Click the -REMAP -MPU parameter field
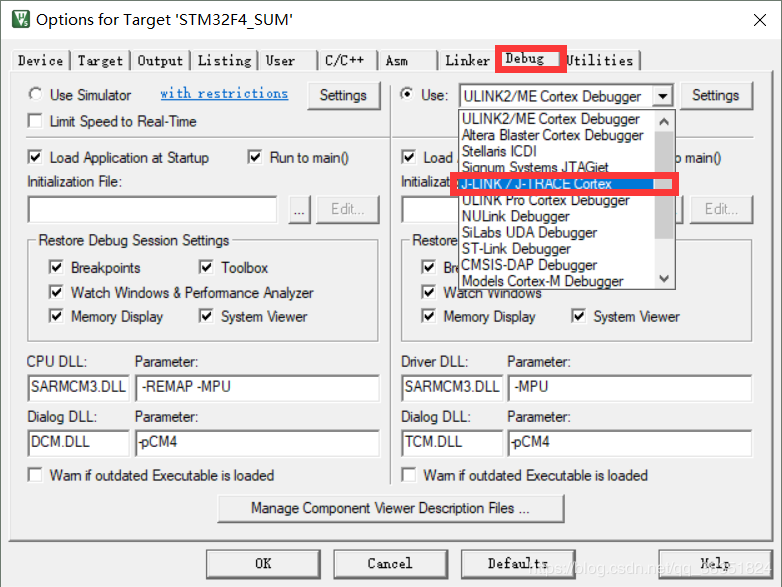Screen dimensions: 782x587 pos(257,388)
